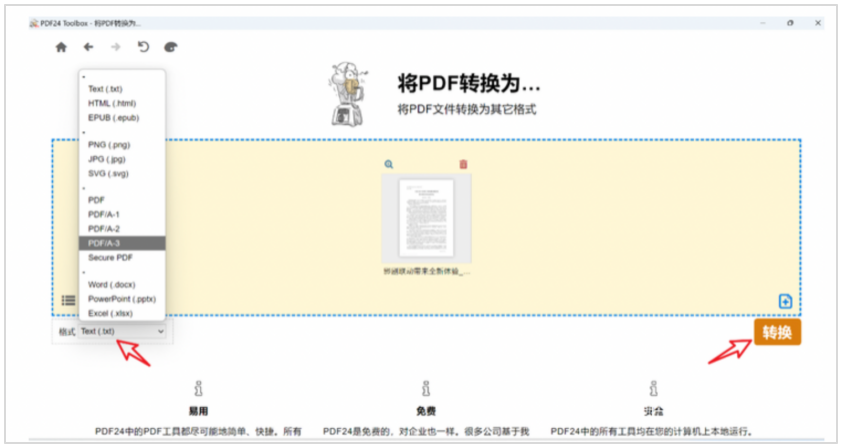Maximize the PDF24 Toolbox window

pos(790,23)
